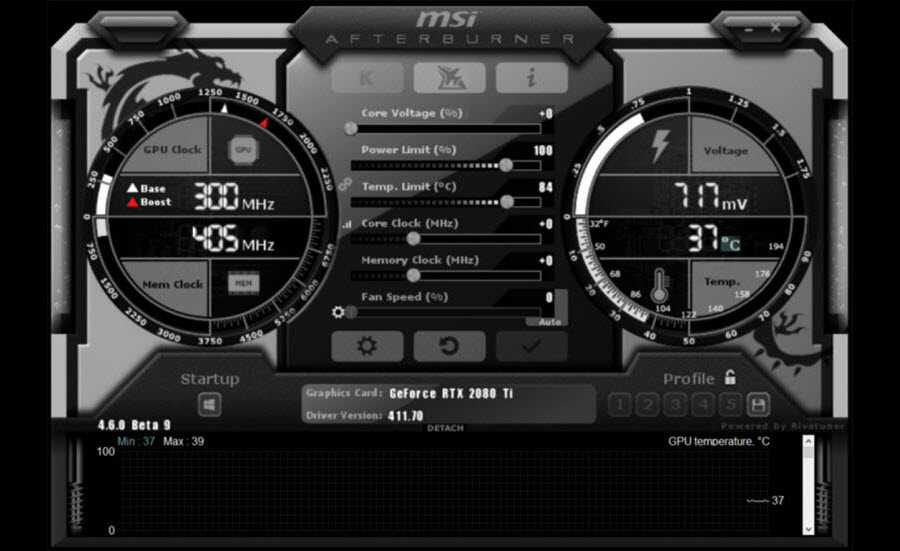The width and height of the screenshot is (900, 551).
Task: Click the GPU chip icon in clock gauge
Action: tap(243, 150)
